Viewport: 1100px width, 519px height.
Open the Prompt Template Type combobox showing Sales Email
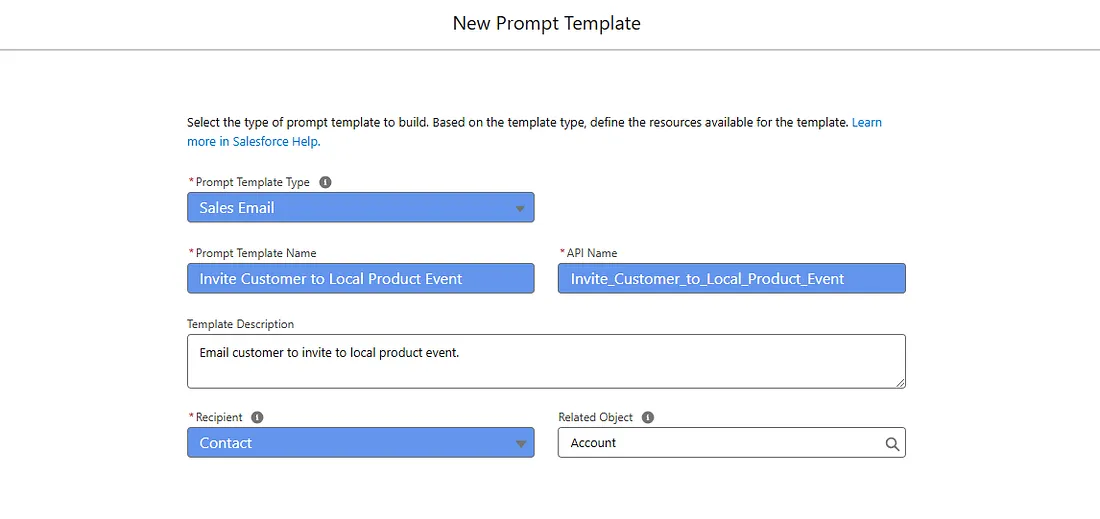tap(361, 208)
